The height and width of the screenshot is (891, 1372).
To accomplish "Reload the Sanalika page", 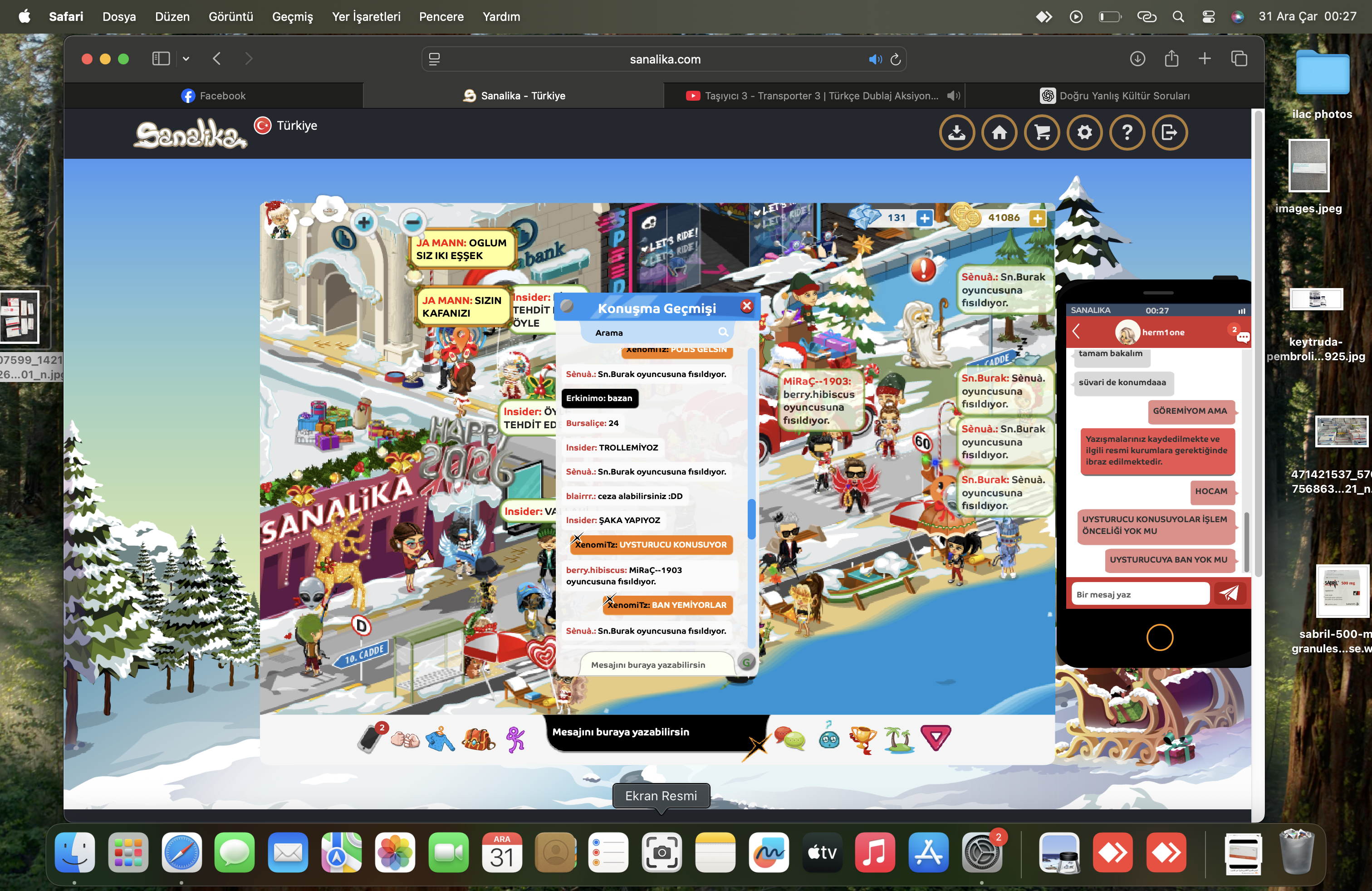I will tap(895, 59).
